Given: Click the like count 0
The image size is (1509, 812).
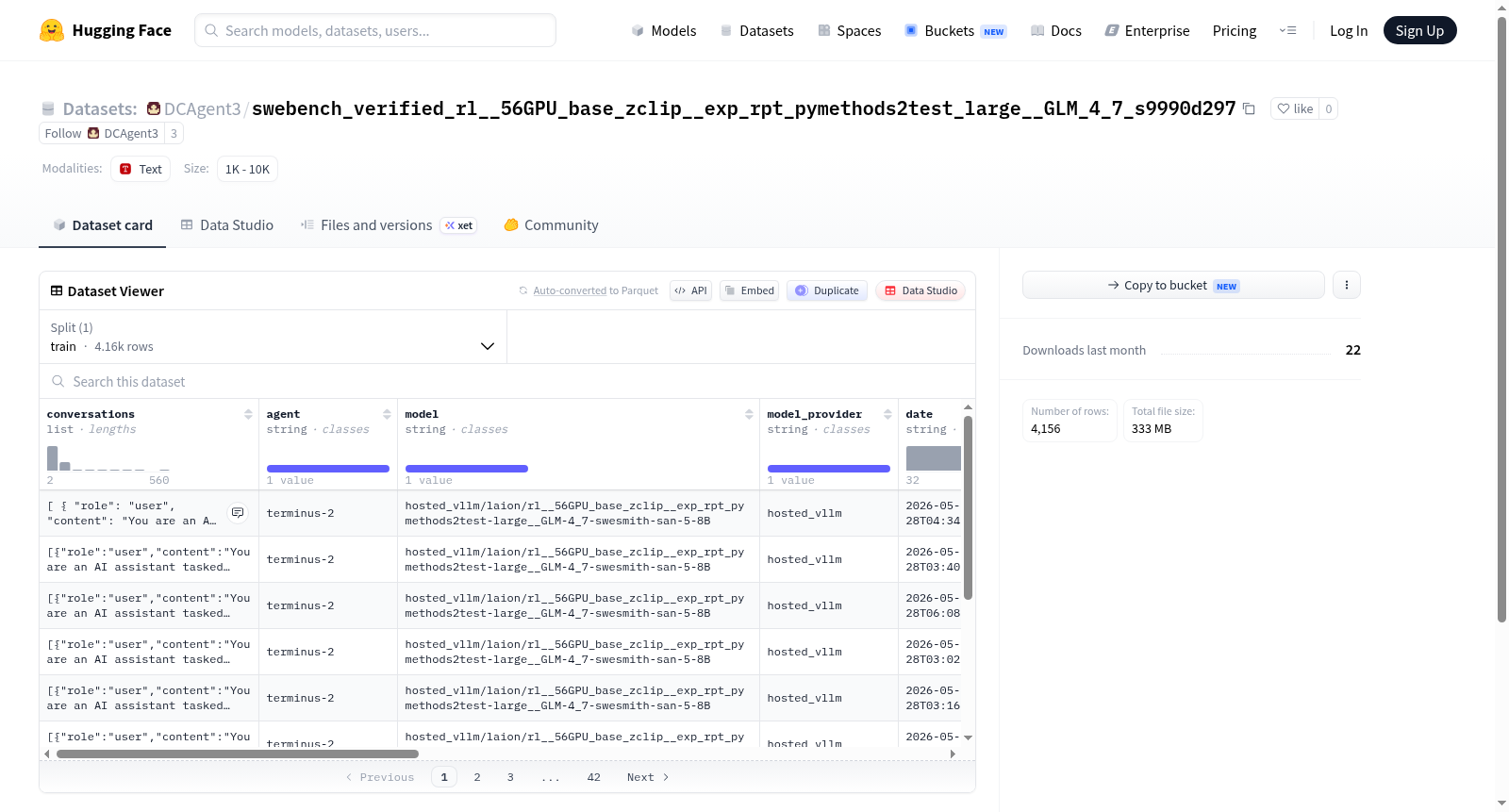Looking at the screenshot, I should (x=1328, y=108).
